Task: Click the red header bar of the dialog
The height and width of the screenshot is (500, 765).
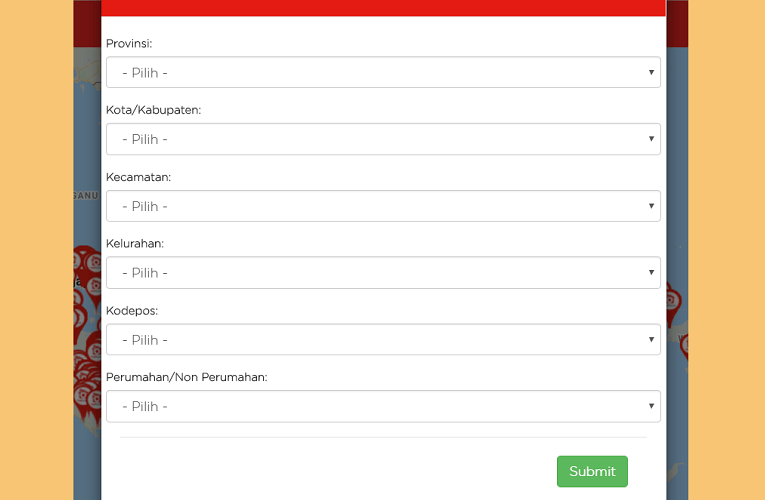Action: click(383, 8)
